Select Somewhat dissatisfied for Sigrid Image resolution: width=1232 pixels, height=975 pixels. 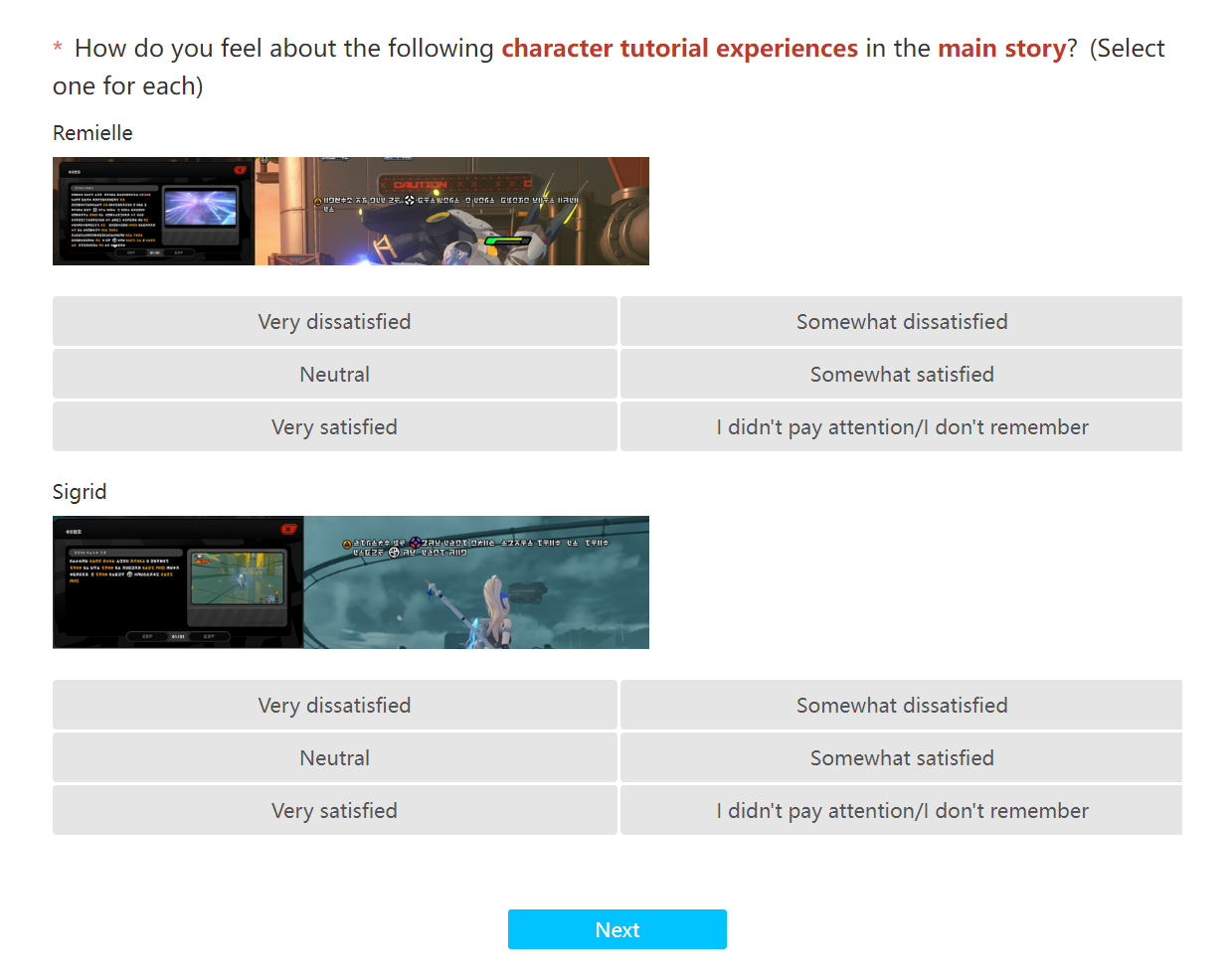[901, 705]
